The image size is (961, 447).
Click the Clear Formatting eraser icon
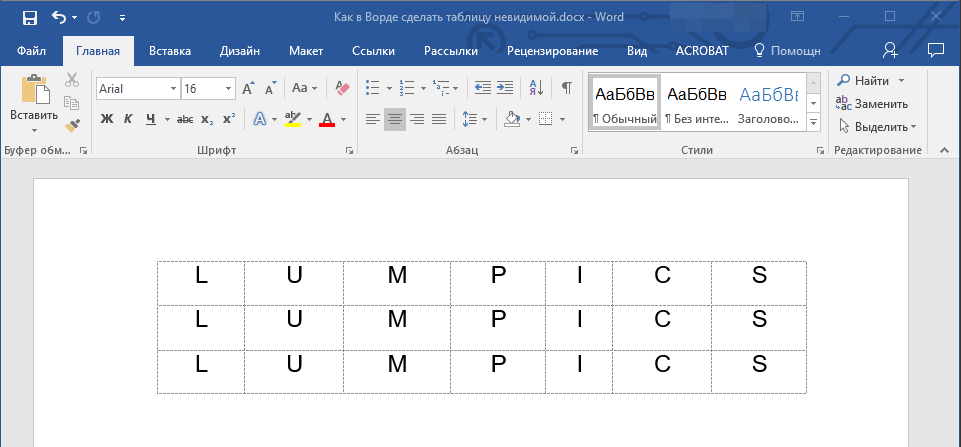coord(343,88)
